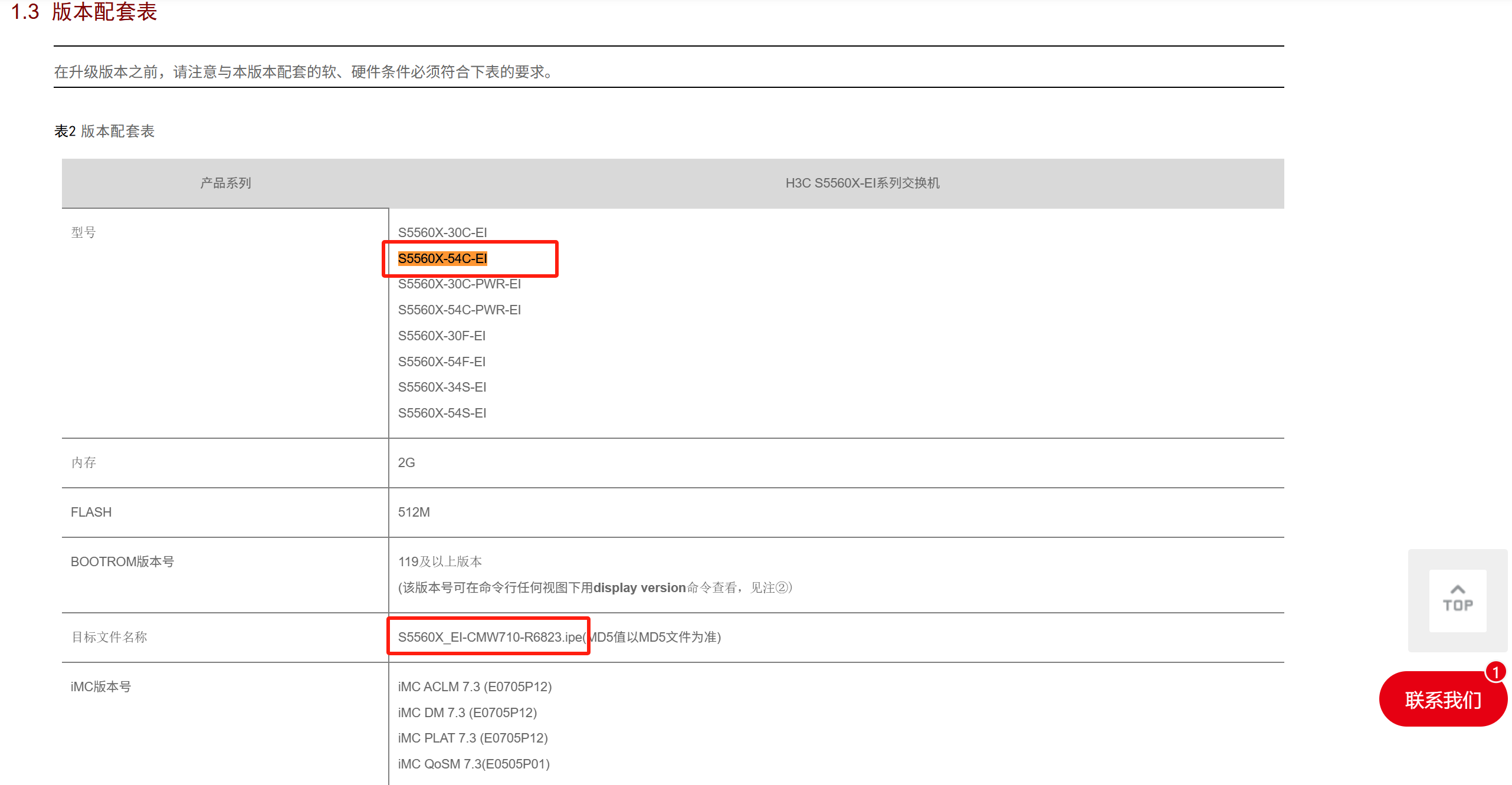The height and width of the screenshot is (785, 1512).
Task: Click the H3C S5560X-EI系列交换机 column header
Action: (862, 183)
